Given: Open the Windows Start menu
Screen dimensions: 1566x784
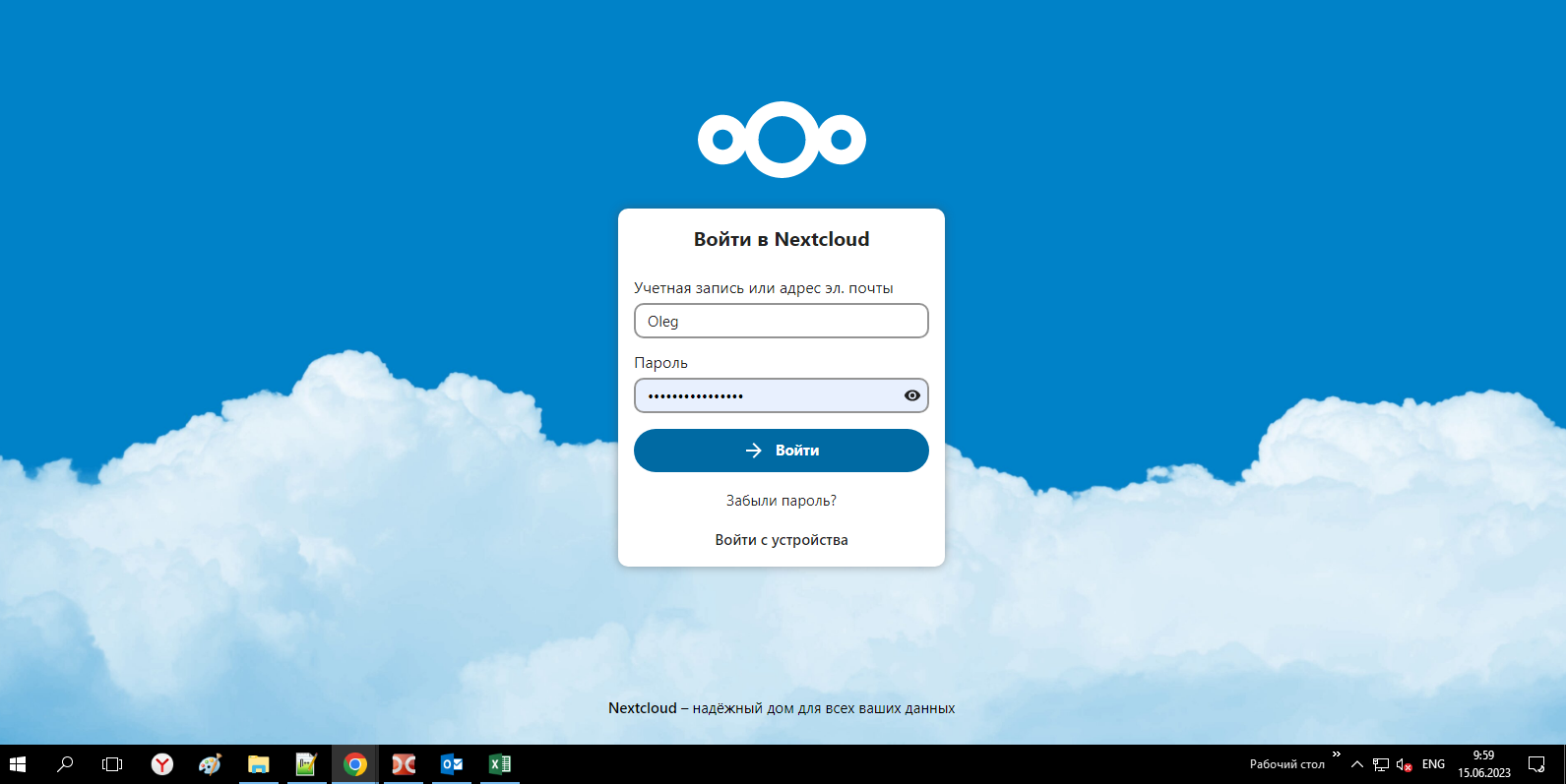Looking at the screenshot, I should coord(18,764).
